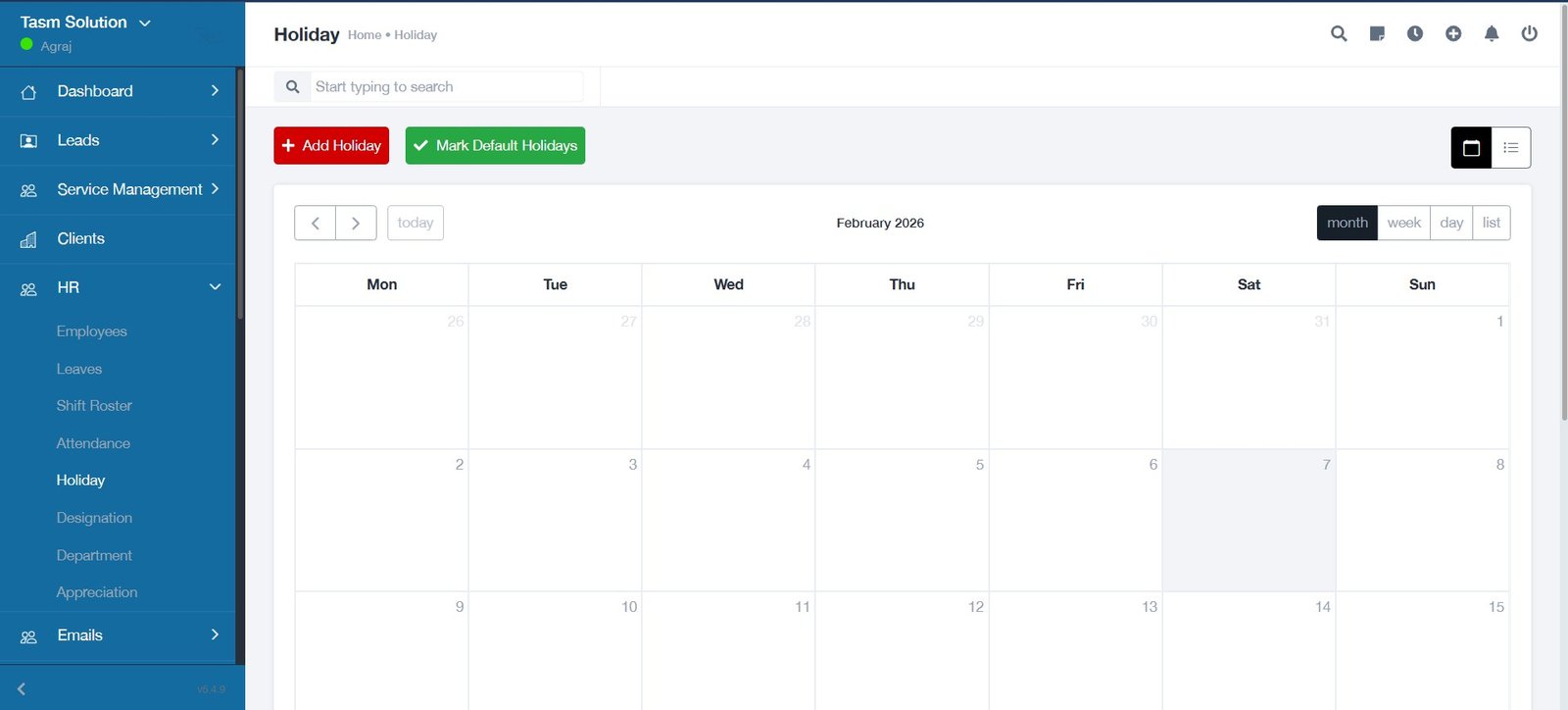The image size is (1568, 710).
Task: Switch to calendar view icon
Action: pyautogui.click(x=1471, y=148)
